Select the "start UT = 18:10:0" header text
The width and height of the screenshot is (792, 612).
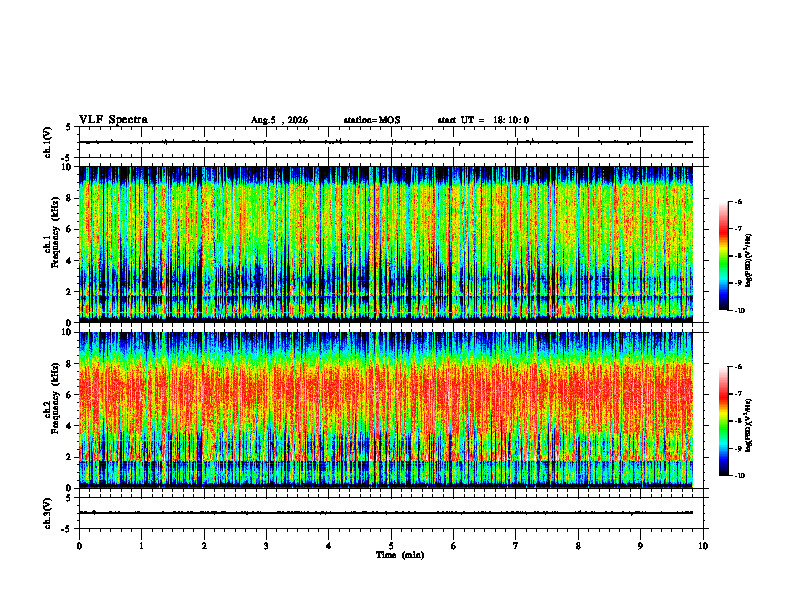(483, 120)
